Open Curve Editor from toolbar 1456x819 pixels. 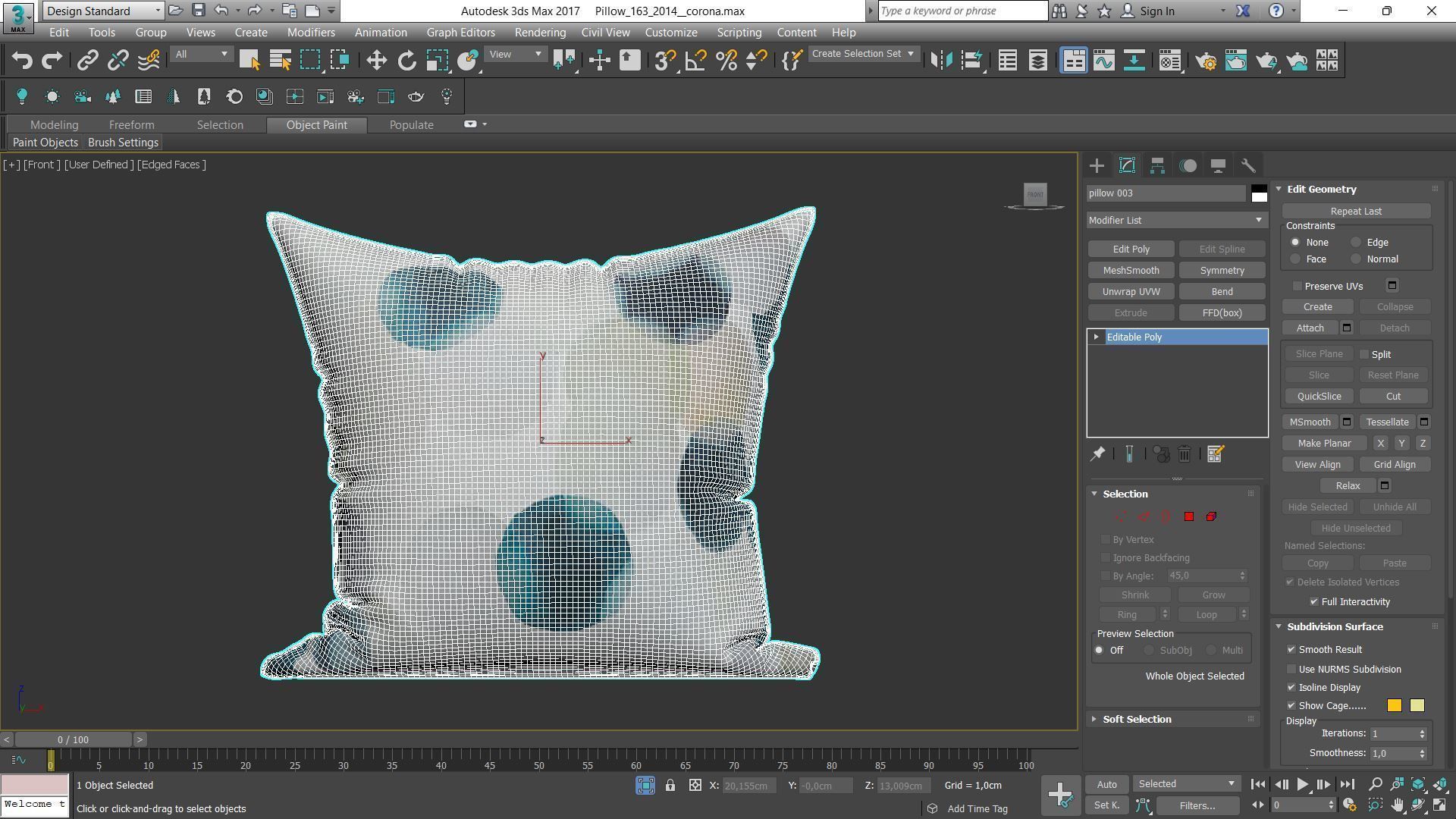[1104, 61]
